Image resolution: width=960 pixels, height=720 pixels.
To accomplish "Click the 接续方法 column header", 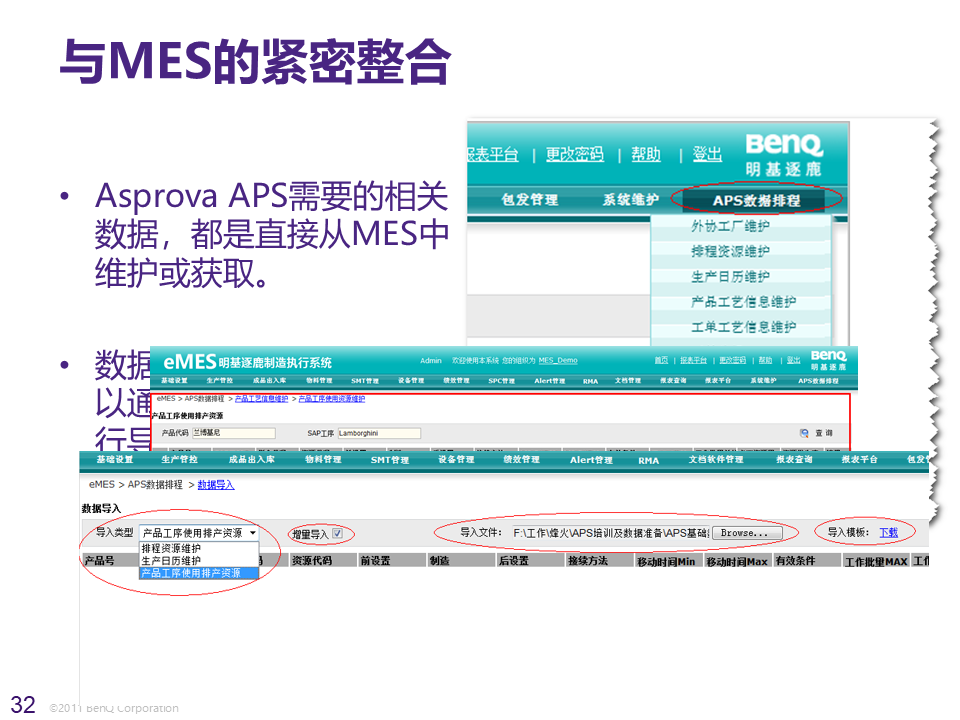I will click(x=599, y=560).
